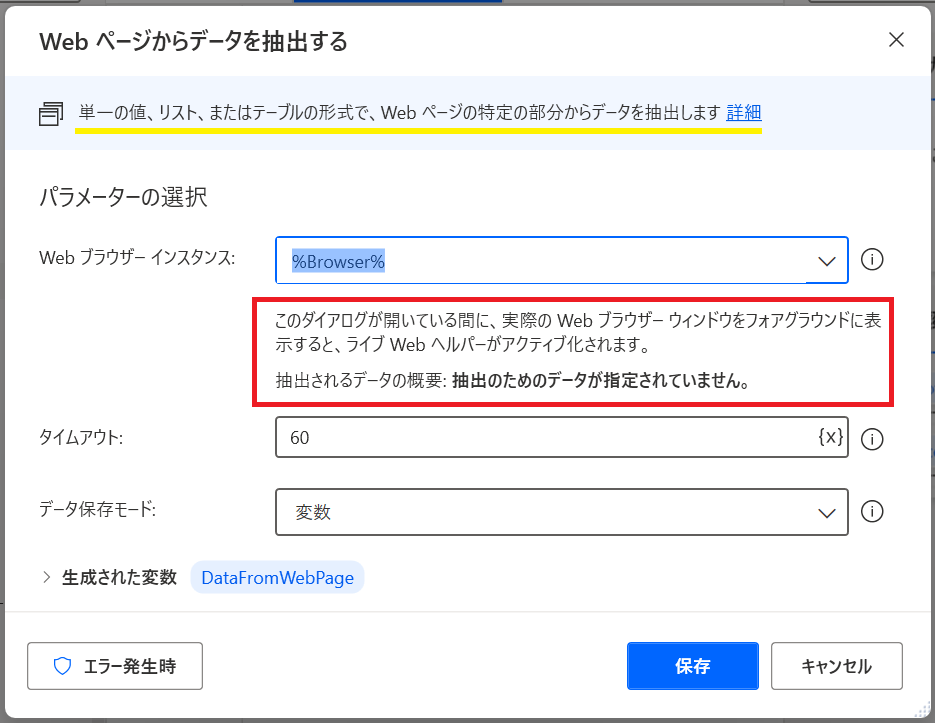Image resolution: width=935 pixels, height=723 pixels.
Task: Select the %Browser% instance combo box text
Action: [339, 261]
